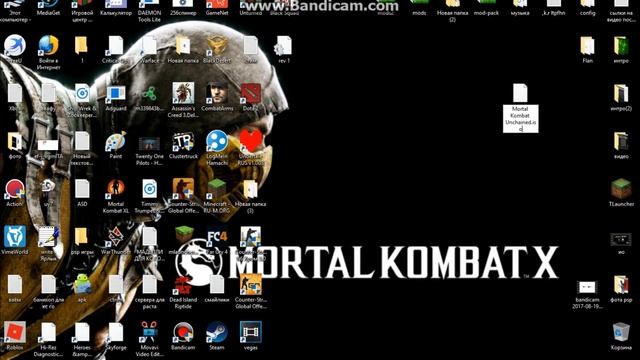Open the Войти в Интернет browser icon

49,46
